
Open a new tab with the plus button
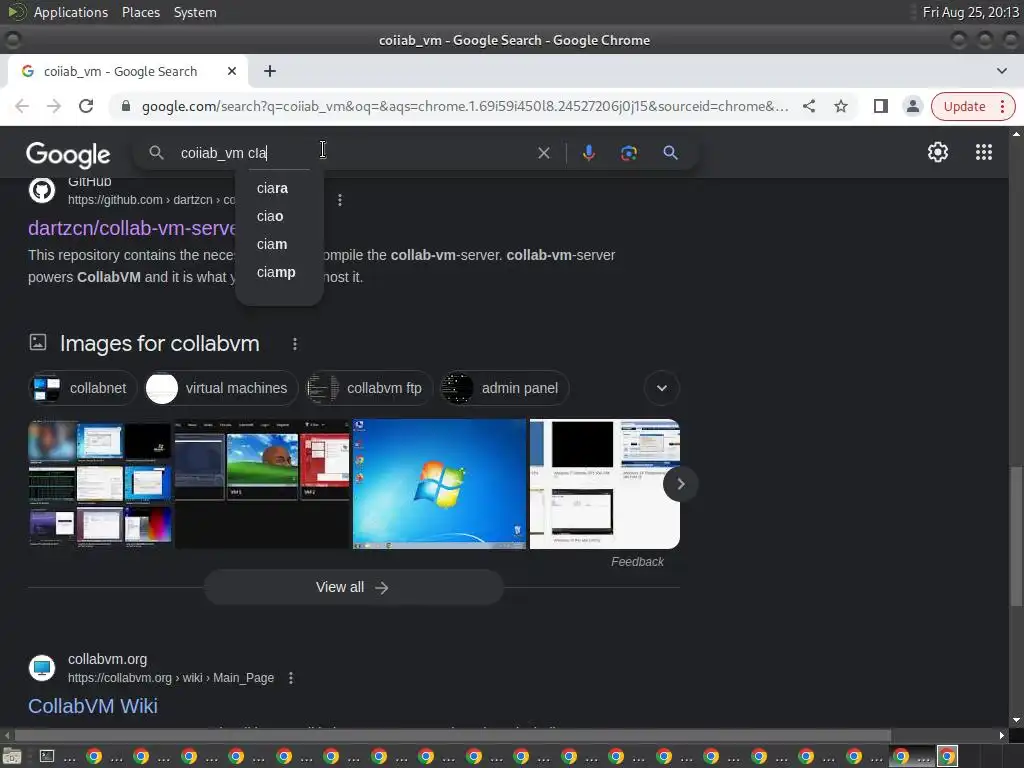pos(270,71)
